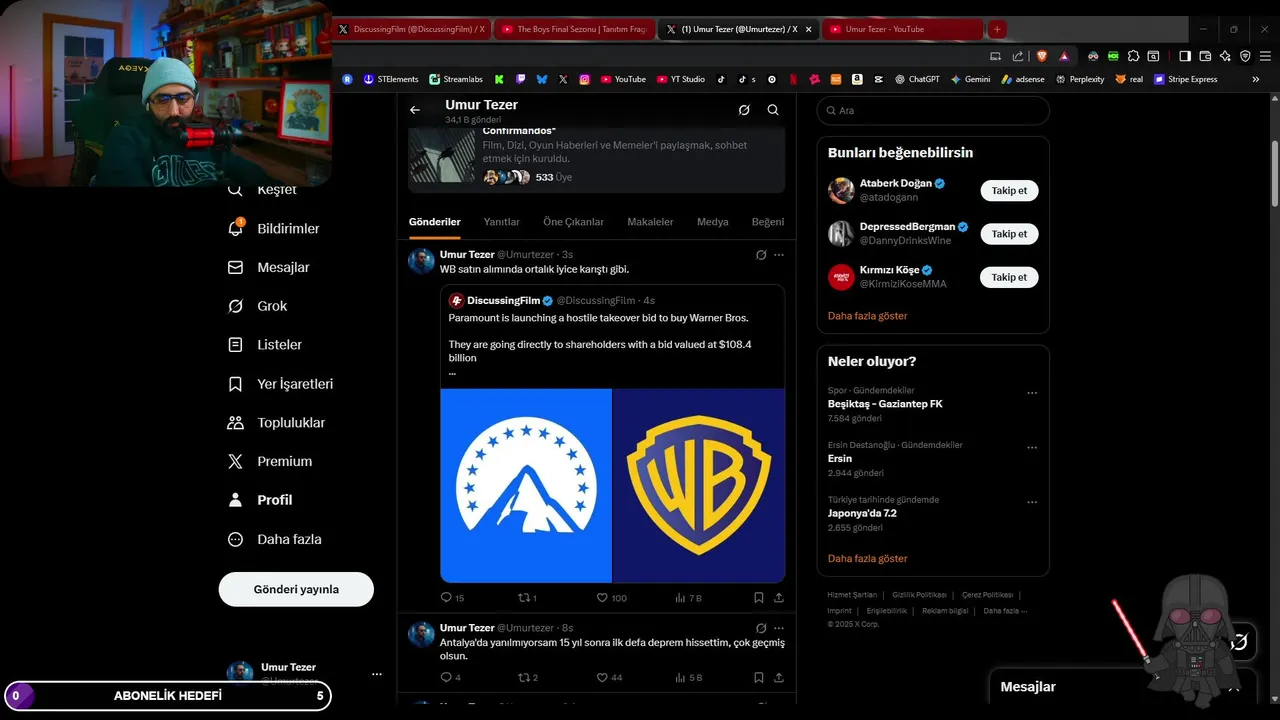This screenshot has width=1280, height=720.
Task: Open the Keşfet search icon in sidebar
Action: coord(235,190)
